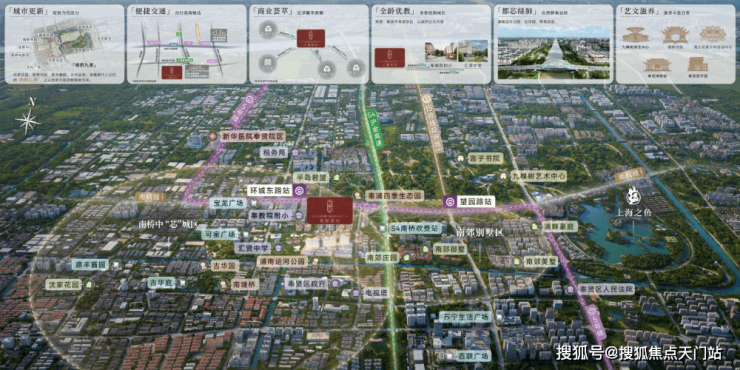
Task: Click the central red project logo block
Action: pyautogui.click(x=330, y=210)
